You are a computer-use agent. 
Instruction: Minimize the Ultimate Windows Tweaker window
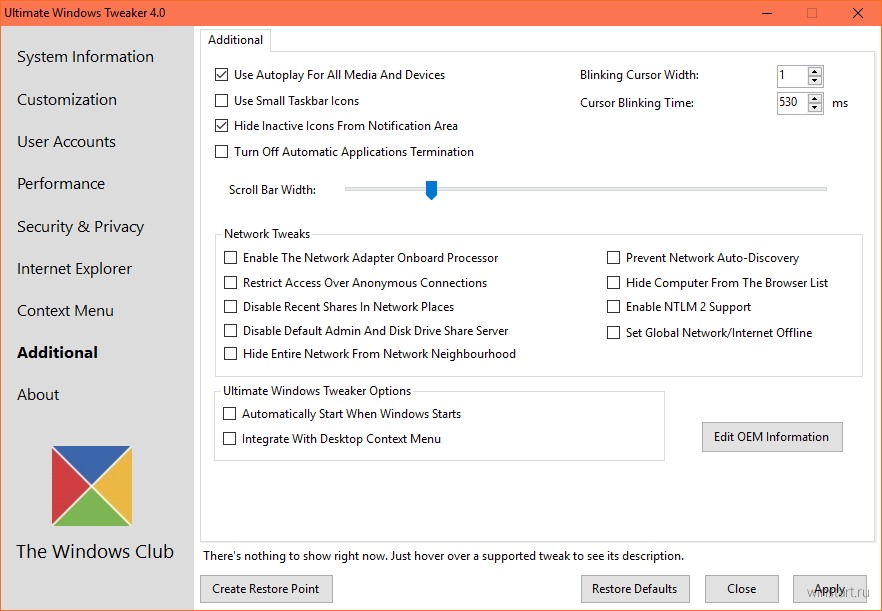coord(768,13)
